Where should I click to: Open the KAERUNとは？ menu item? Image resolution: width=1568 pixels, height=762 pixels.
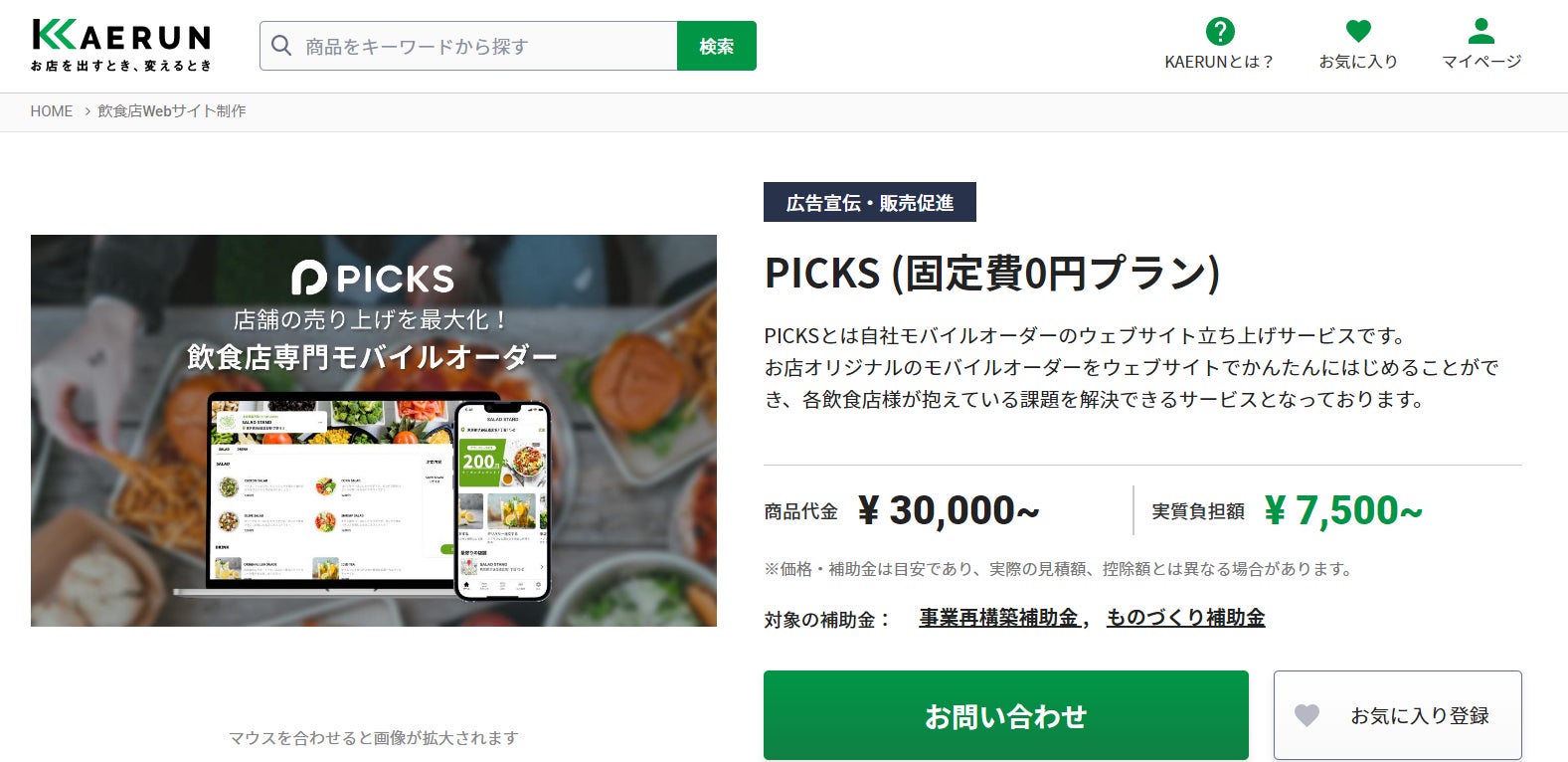click(x=1219, y=62)
